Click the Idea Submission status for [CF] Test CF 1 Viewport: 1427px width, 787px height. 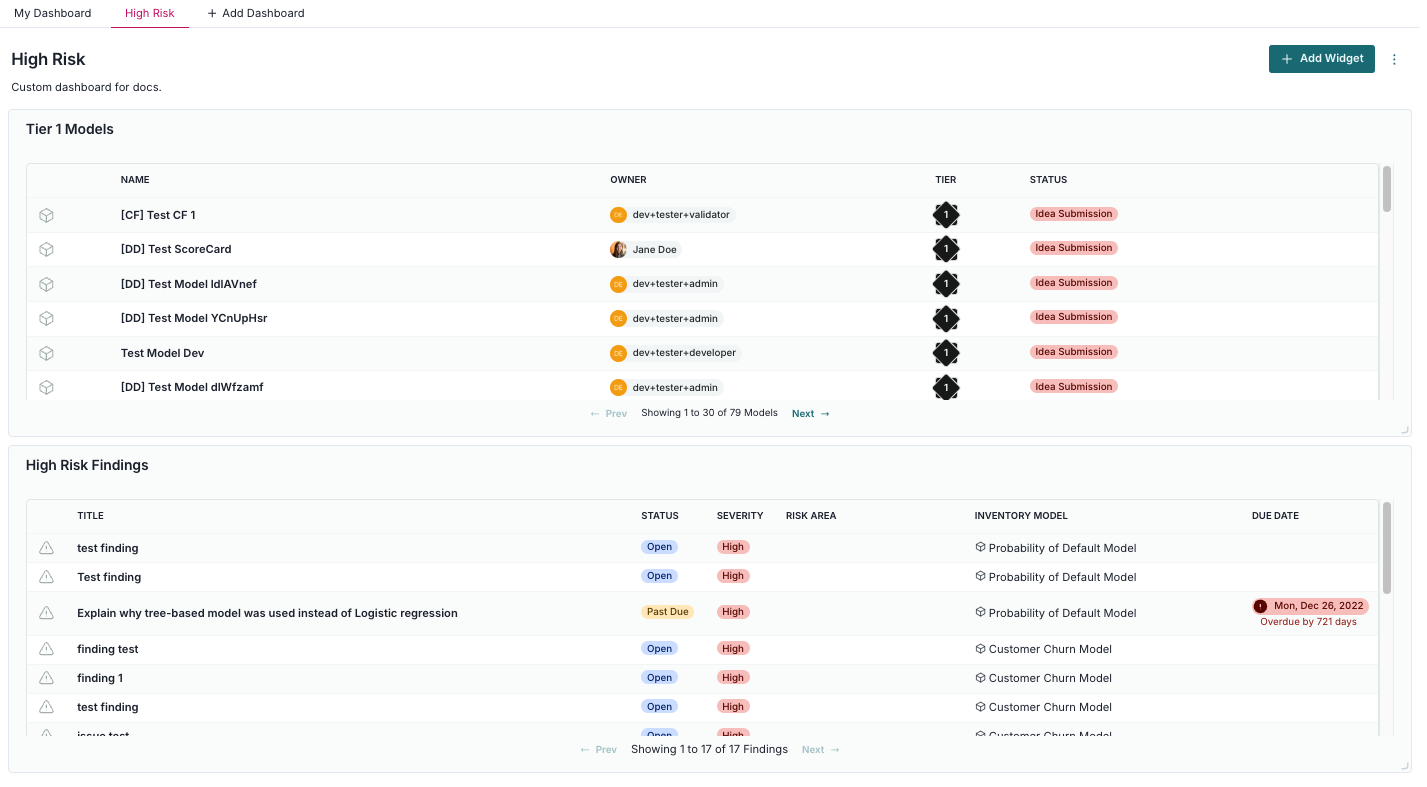coord(1073,214)
